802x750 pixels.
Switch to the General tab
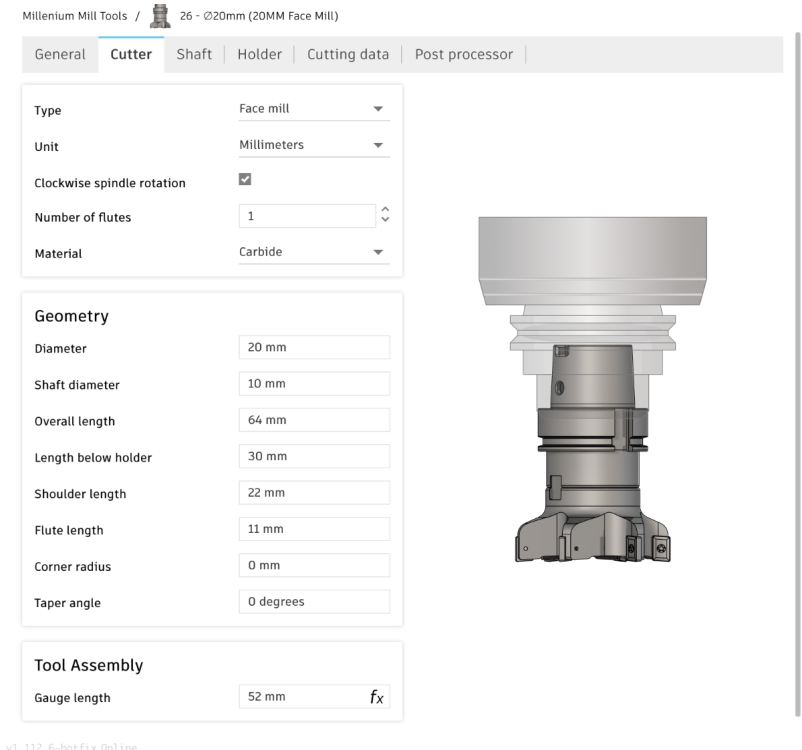pyautogui.click(x=60, y=54)
